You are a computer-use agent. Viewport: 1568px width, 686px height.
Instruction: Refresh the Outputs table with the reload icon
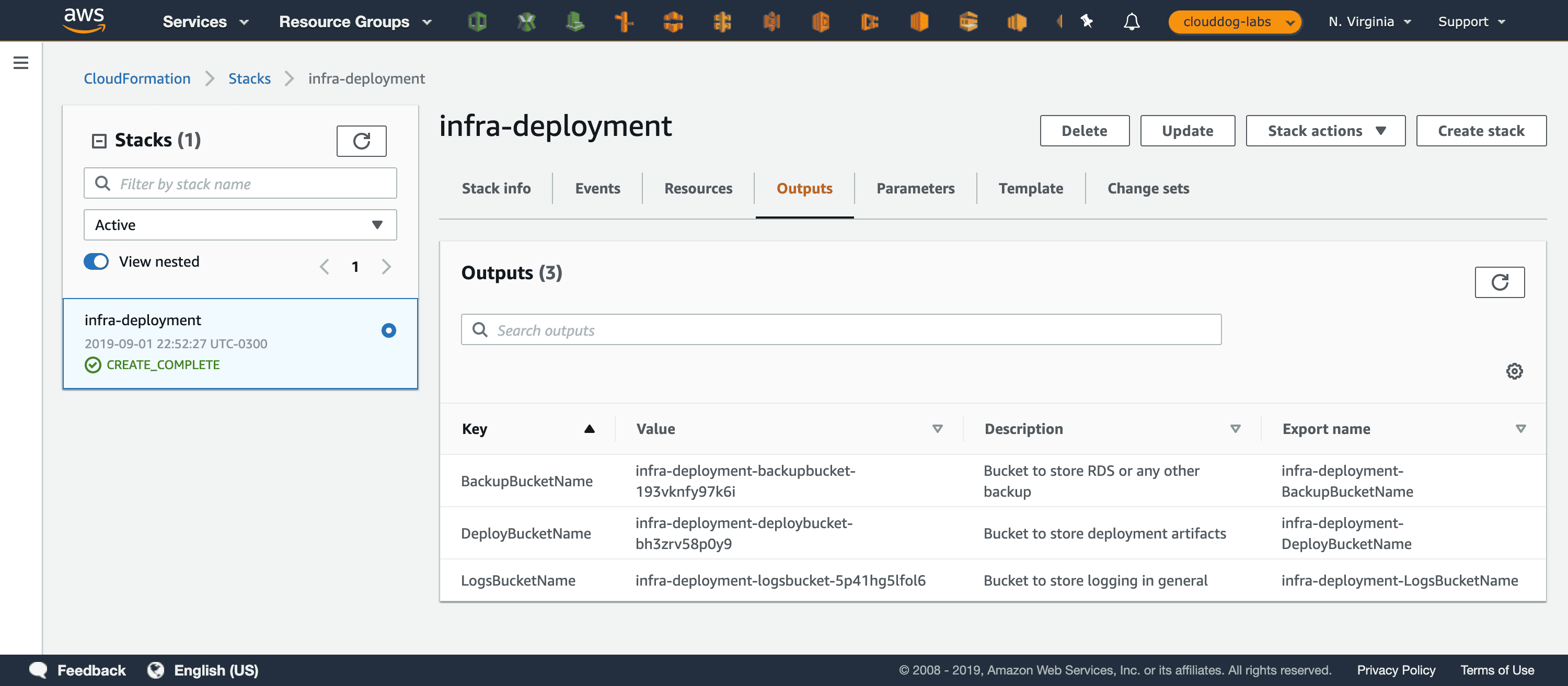[x=1500, y=282]
